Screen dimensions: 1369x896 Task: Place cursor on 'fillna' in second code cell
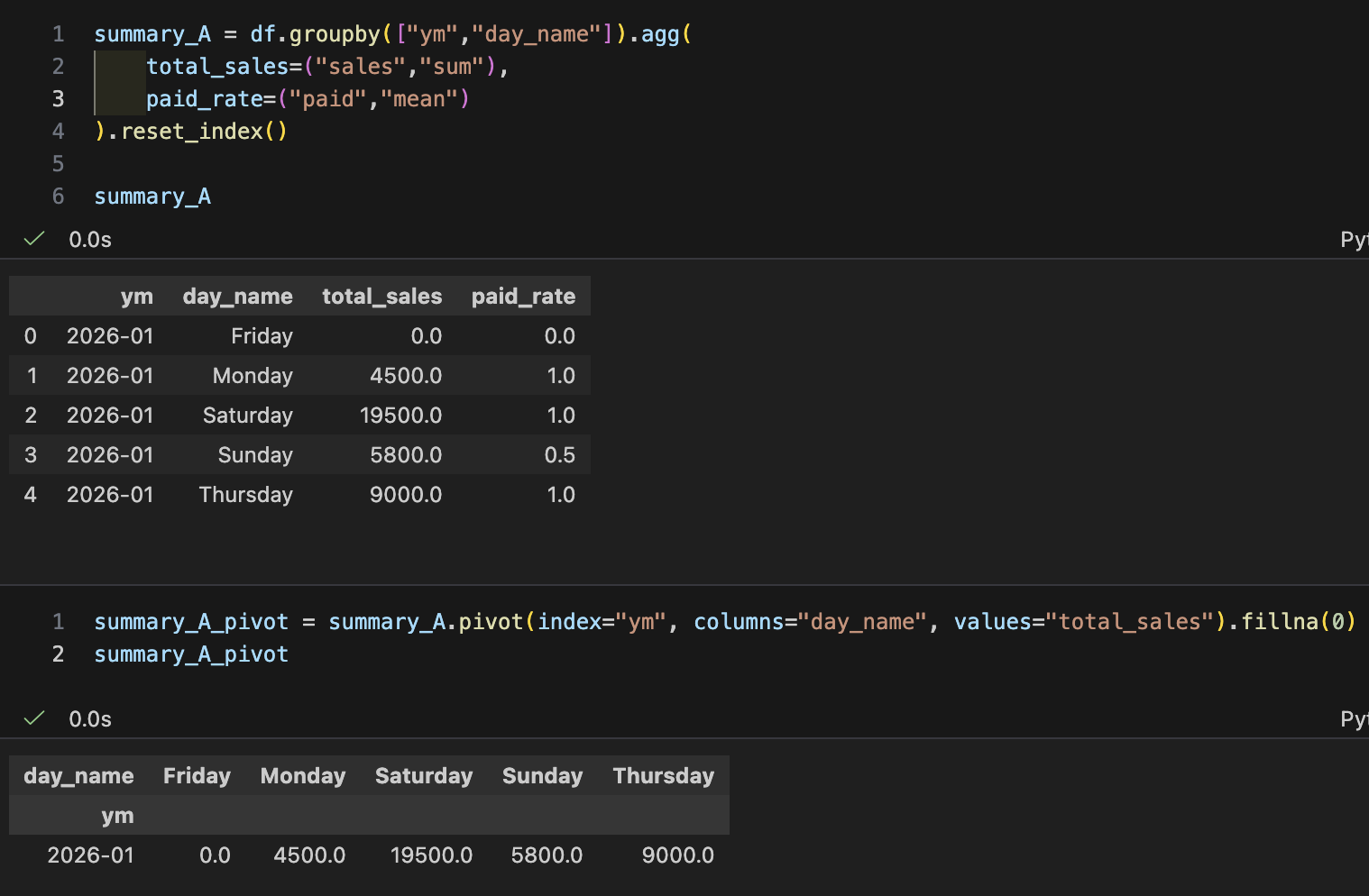[1280, 622]
